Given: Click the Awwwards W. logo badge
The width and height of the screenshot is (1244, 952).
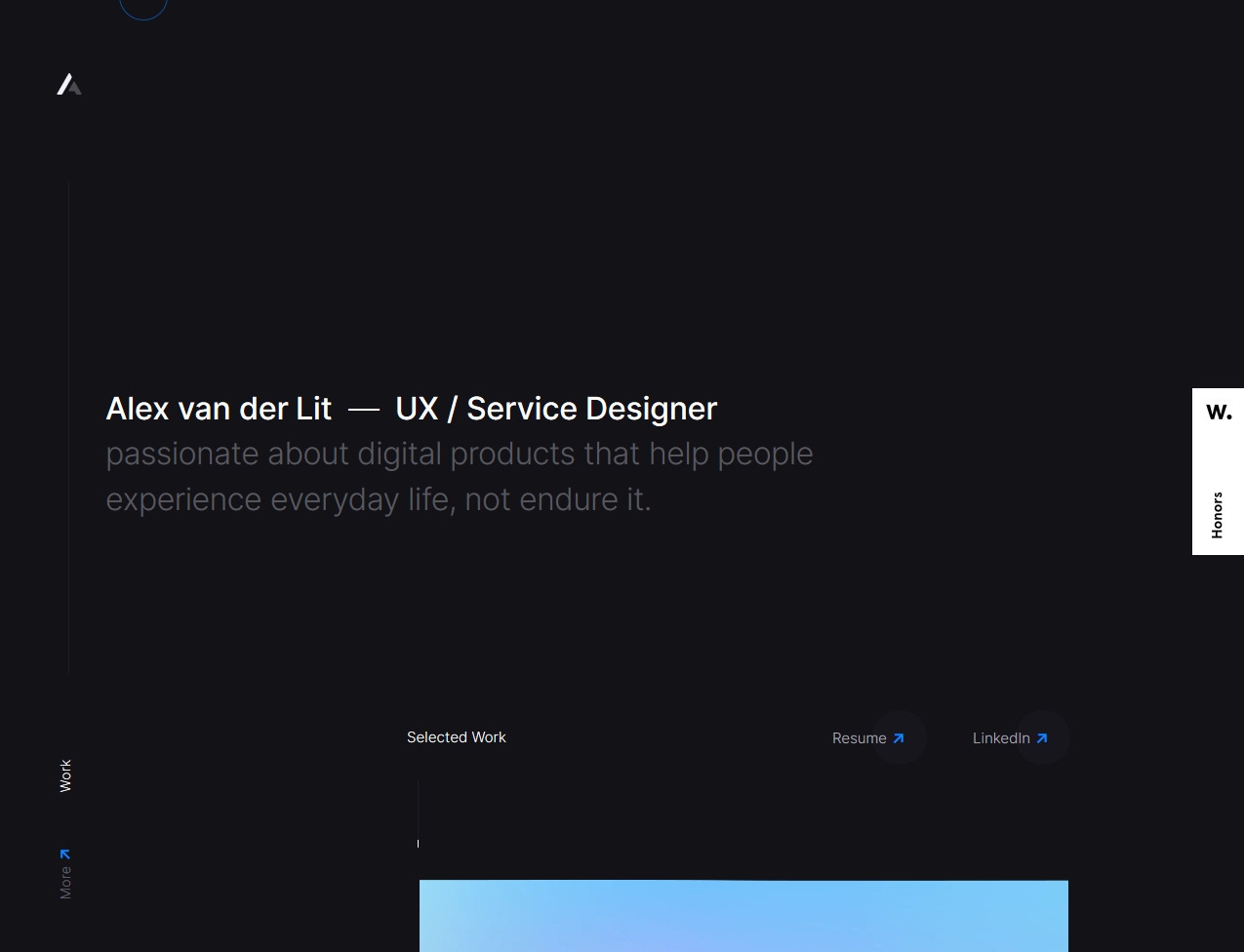Looking at the screenshot, I should (x=1218, y=412).
